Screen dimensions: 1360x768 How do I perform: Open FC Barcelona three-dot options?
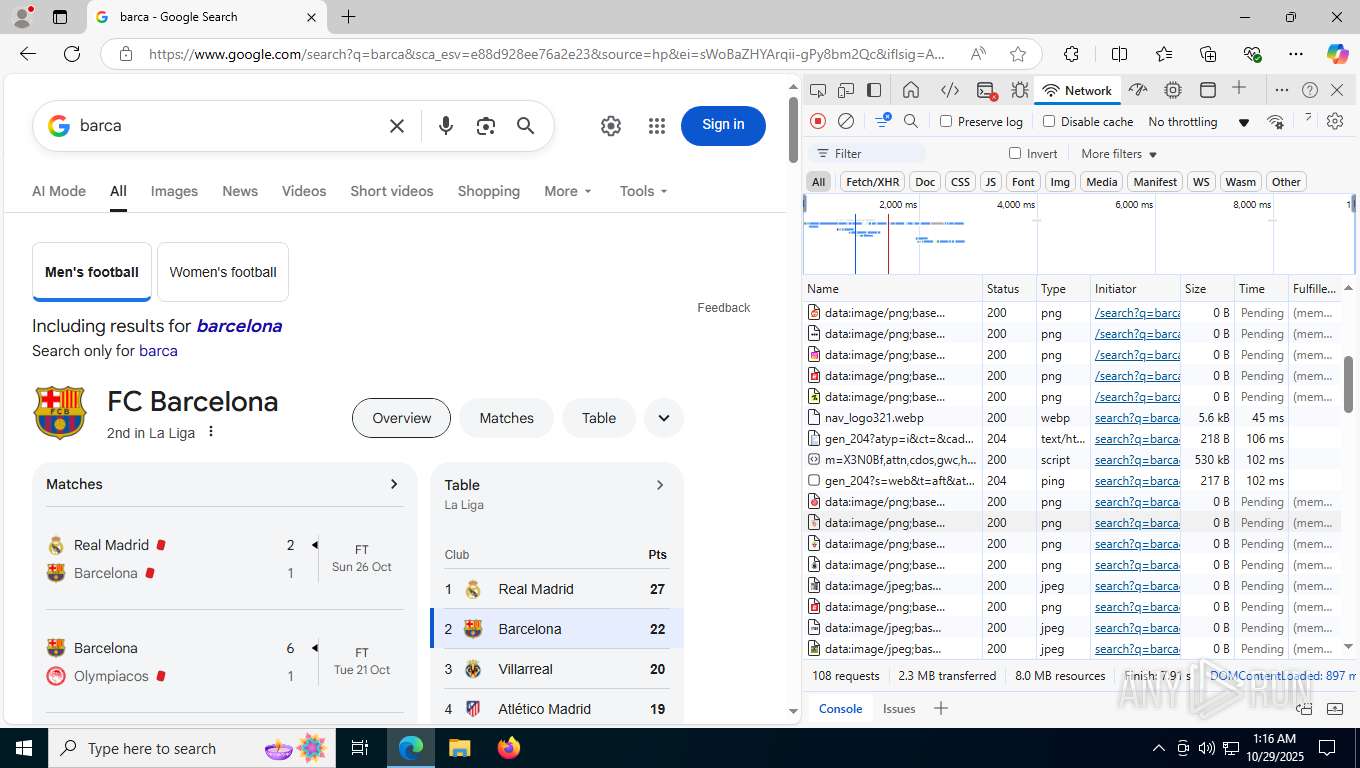pyautogui.click(x=211, y=432)
